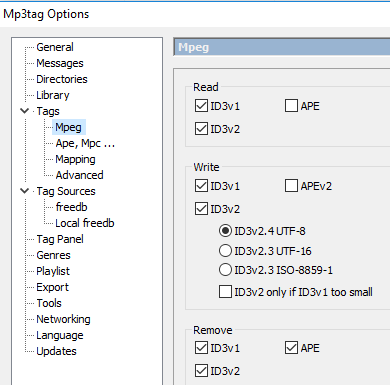Select the Export tree entry
The image size is (390, 385).
click(x=52, y=287)
